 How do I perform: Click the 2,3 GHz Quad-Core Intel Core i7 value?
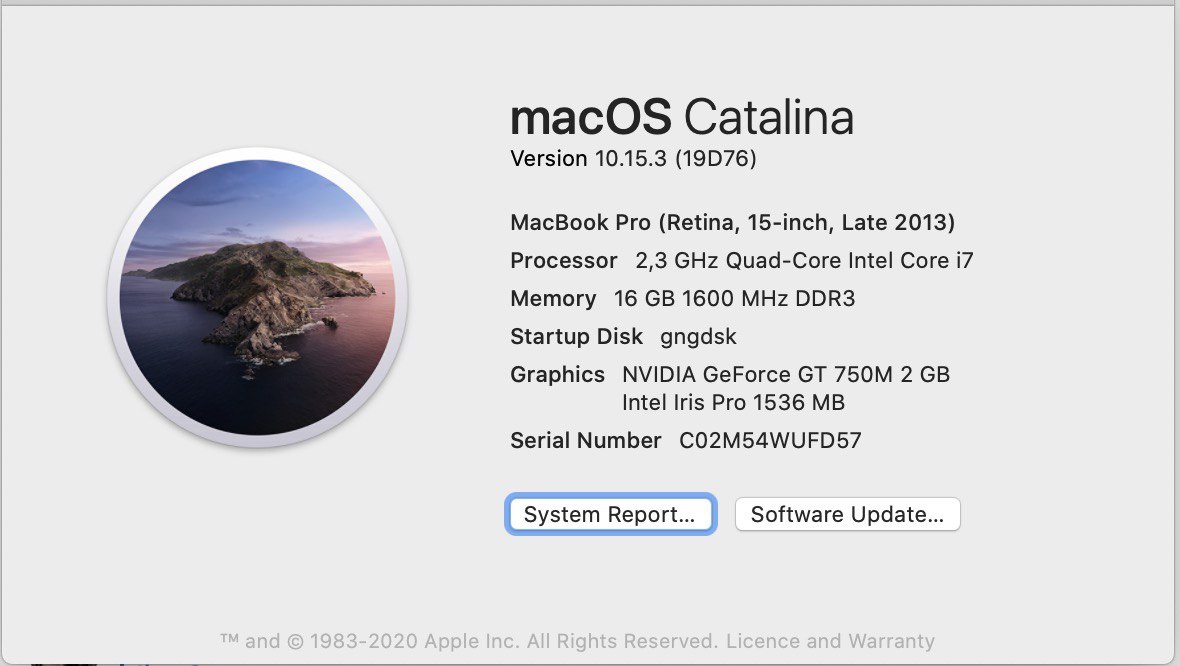coord(804,260)
